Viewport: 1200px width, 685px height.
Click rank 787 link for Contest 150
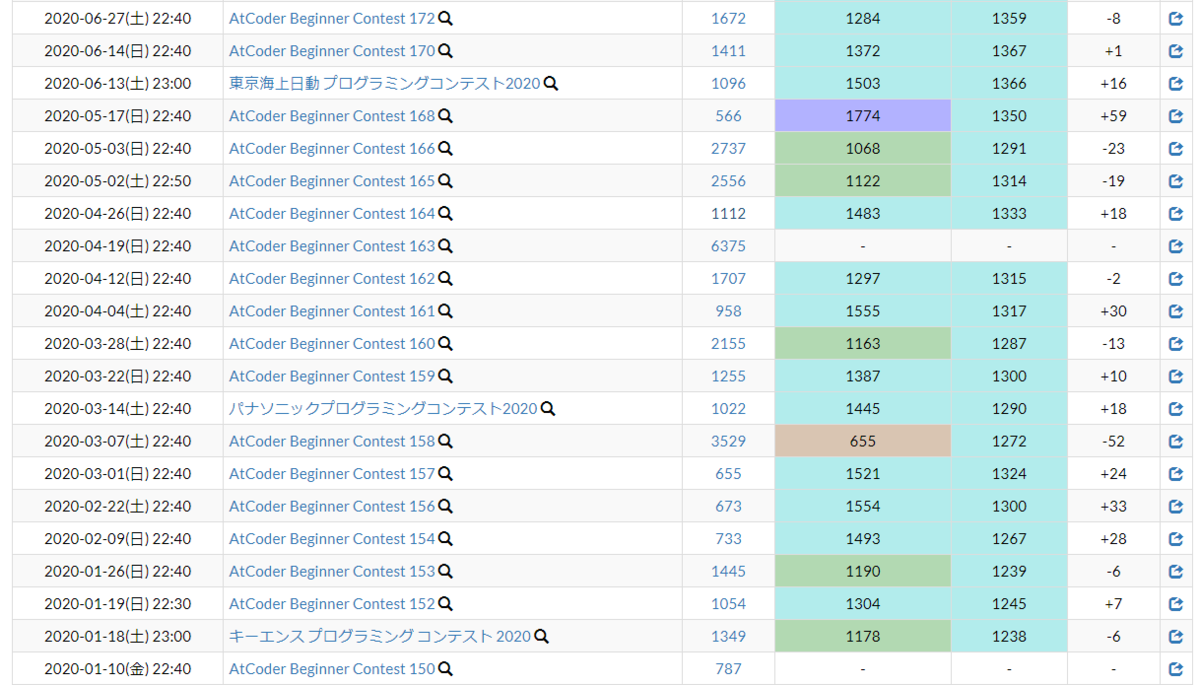tap(729, 668)
